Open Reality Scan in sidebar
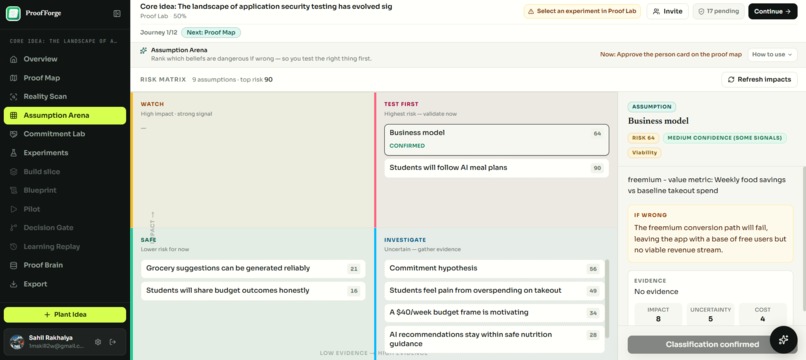Image resolution: width=806 pixels, height=360 pixels. 65,97
